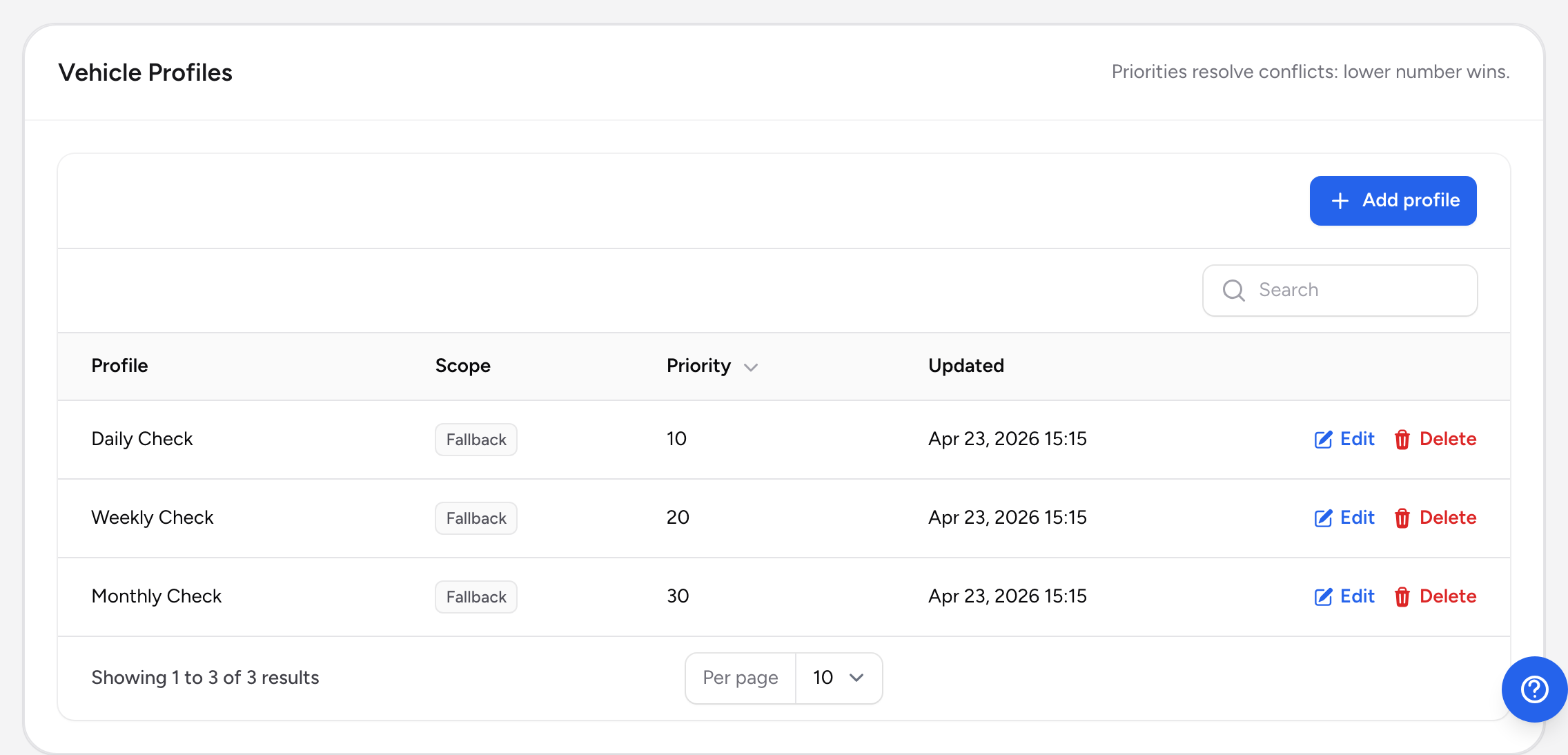Image resolution: width=1568 pixels, height=755 pixels.
Task: Click the magnifier icon in Search box
Action: (1234, 291)
